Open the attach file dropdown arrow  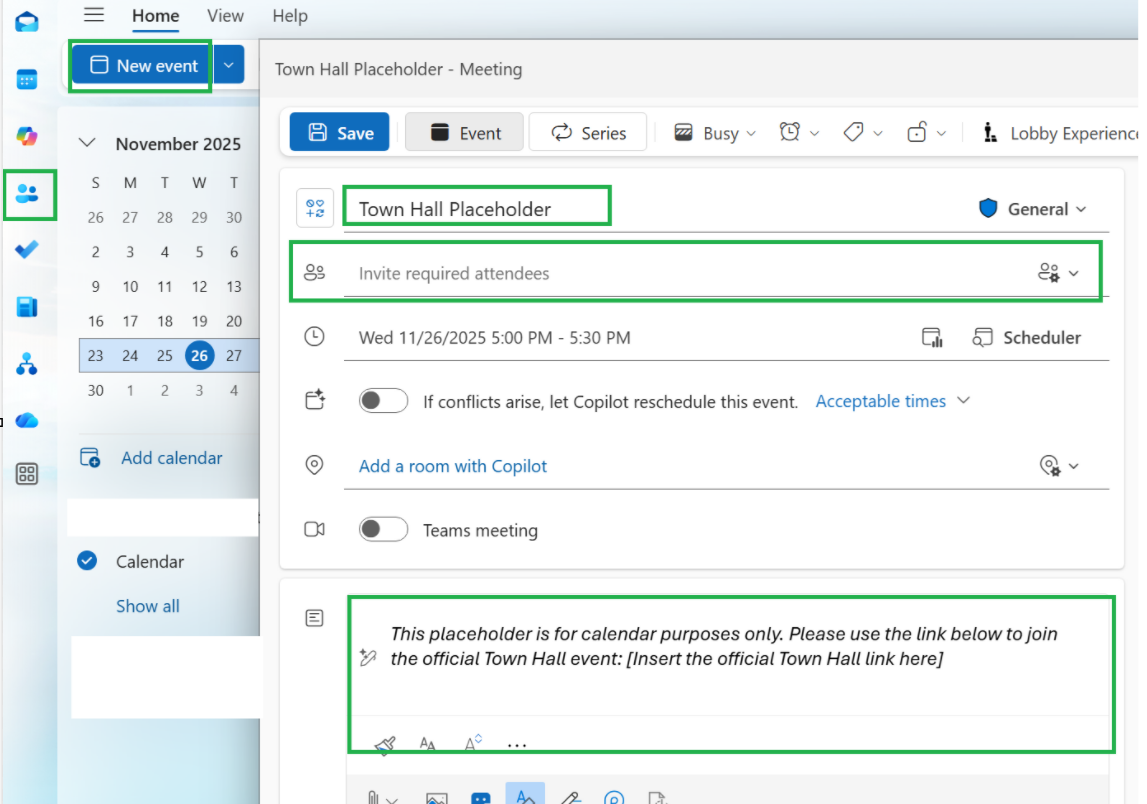pyautogui.click(x=392, y=800)
